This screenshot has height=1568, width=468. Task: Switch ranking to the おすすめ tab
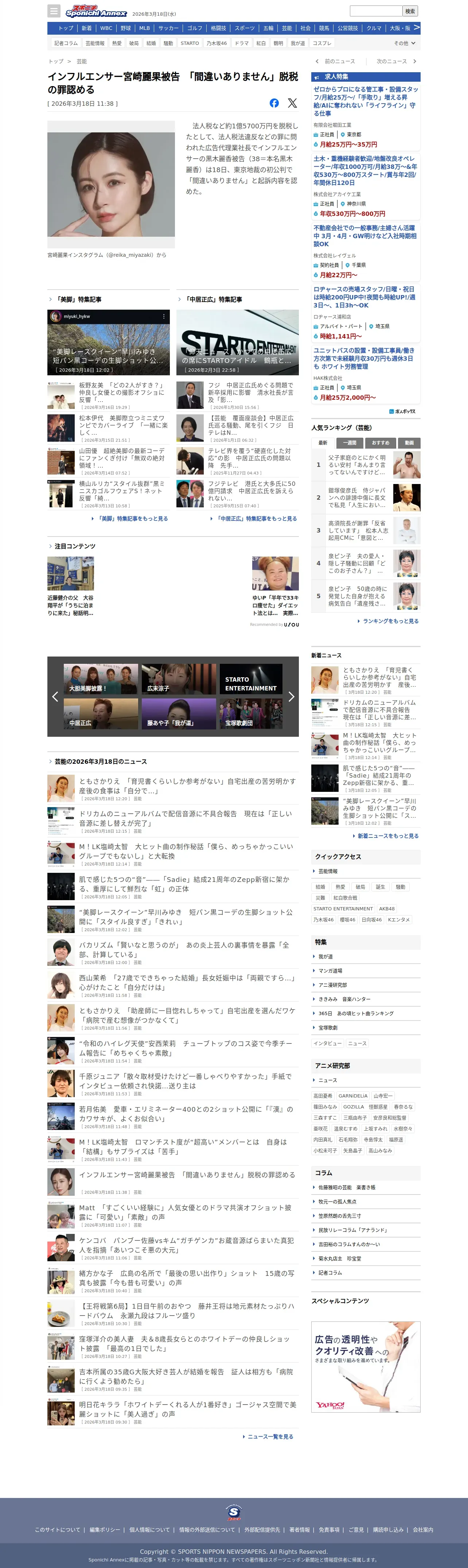pyautogui.click(x=381, y=442)
